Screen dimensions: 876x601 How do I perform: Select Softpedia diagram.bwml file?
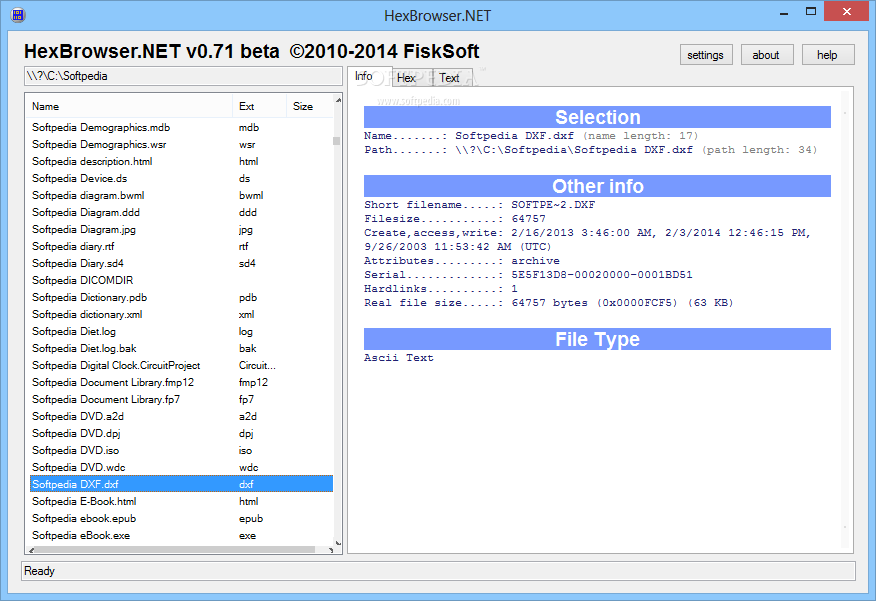pyautogui.click(x=181, y=195)
